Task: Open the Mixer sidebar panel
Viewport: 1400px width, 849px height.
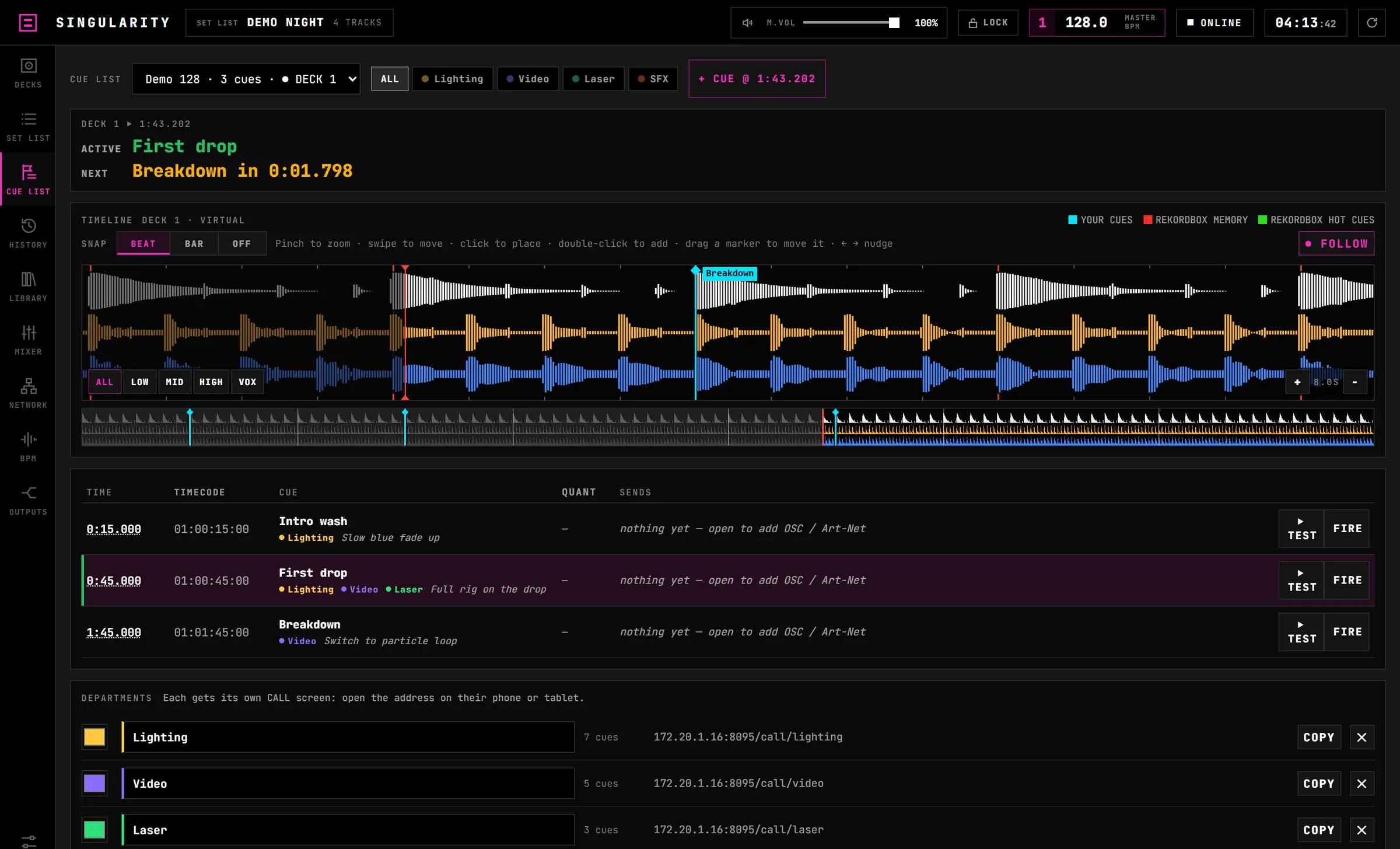Action: click(x=28, y=340)
